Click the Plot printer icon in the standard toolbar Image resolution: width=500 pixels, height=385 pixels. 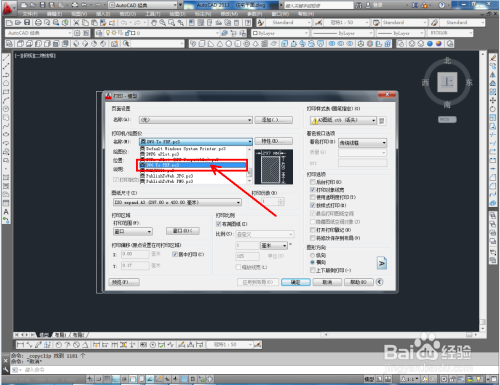click(38, 23)
